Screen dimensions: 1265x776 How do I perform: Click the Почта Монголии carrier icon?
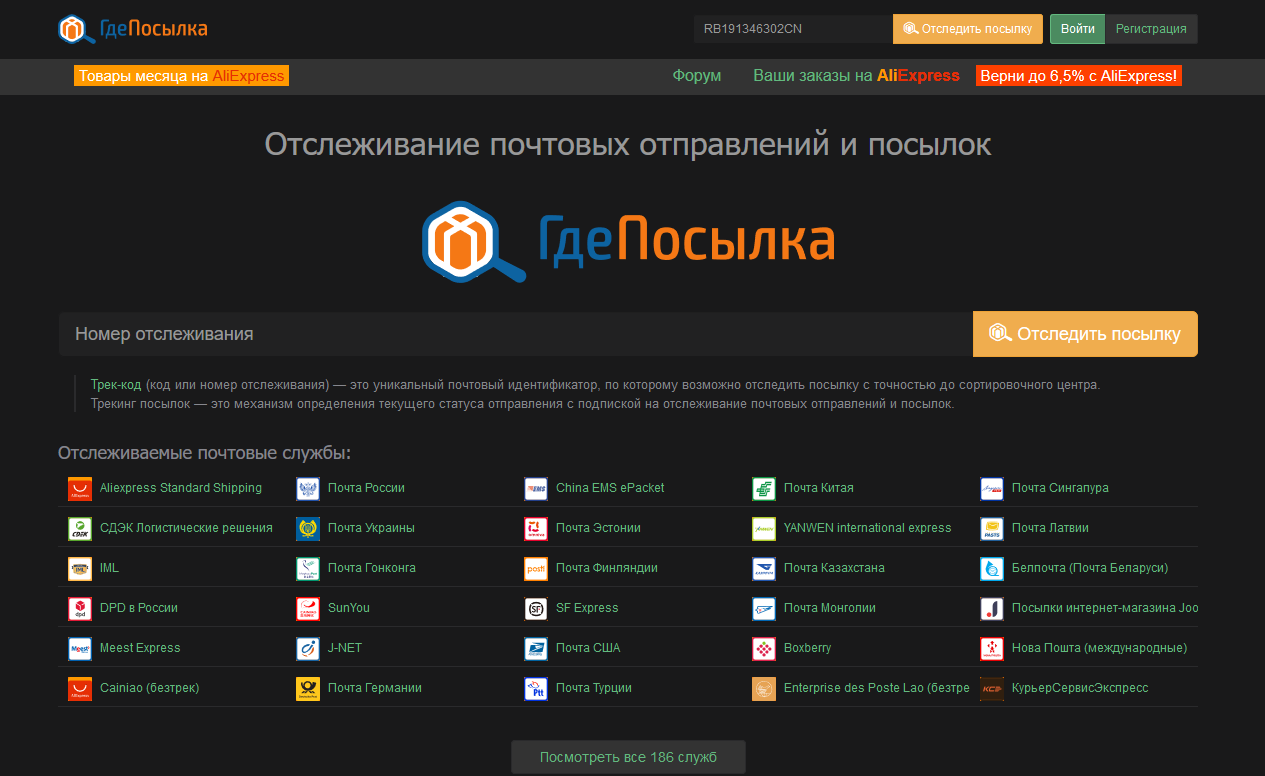tap(764, 609)
